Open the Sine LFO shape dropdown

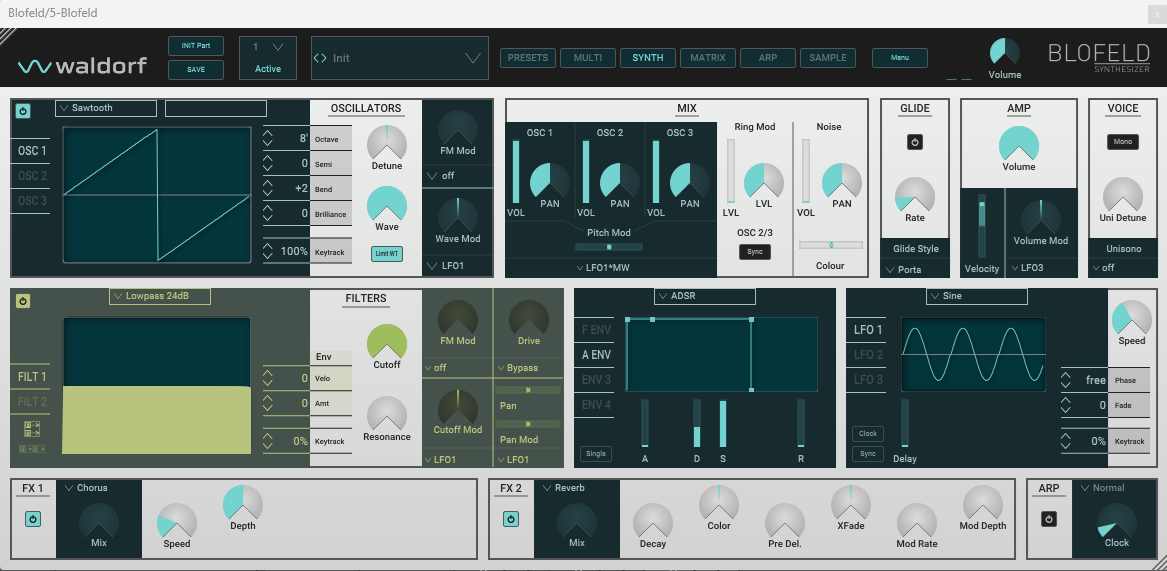[976, 296]
